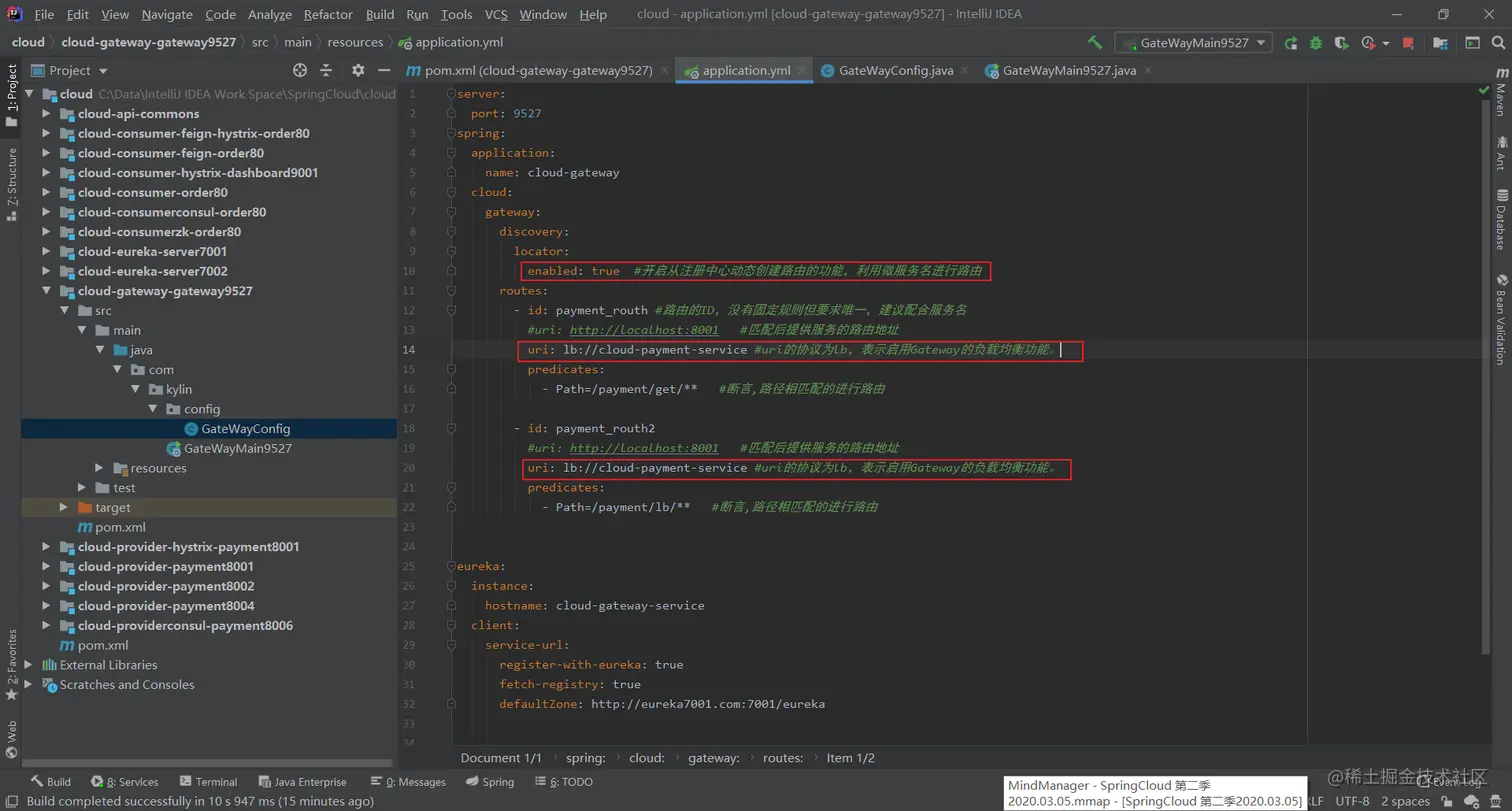Open the Refactor menu

(x=328, y=14)
